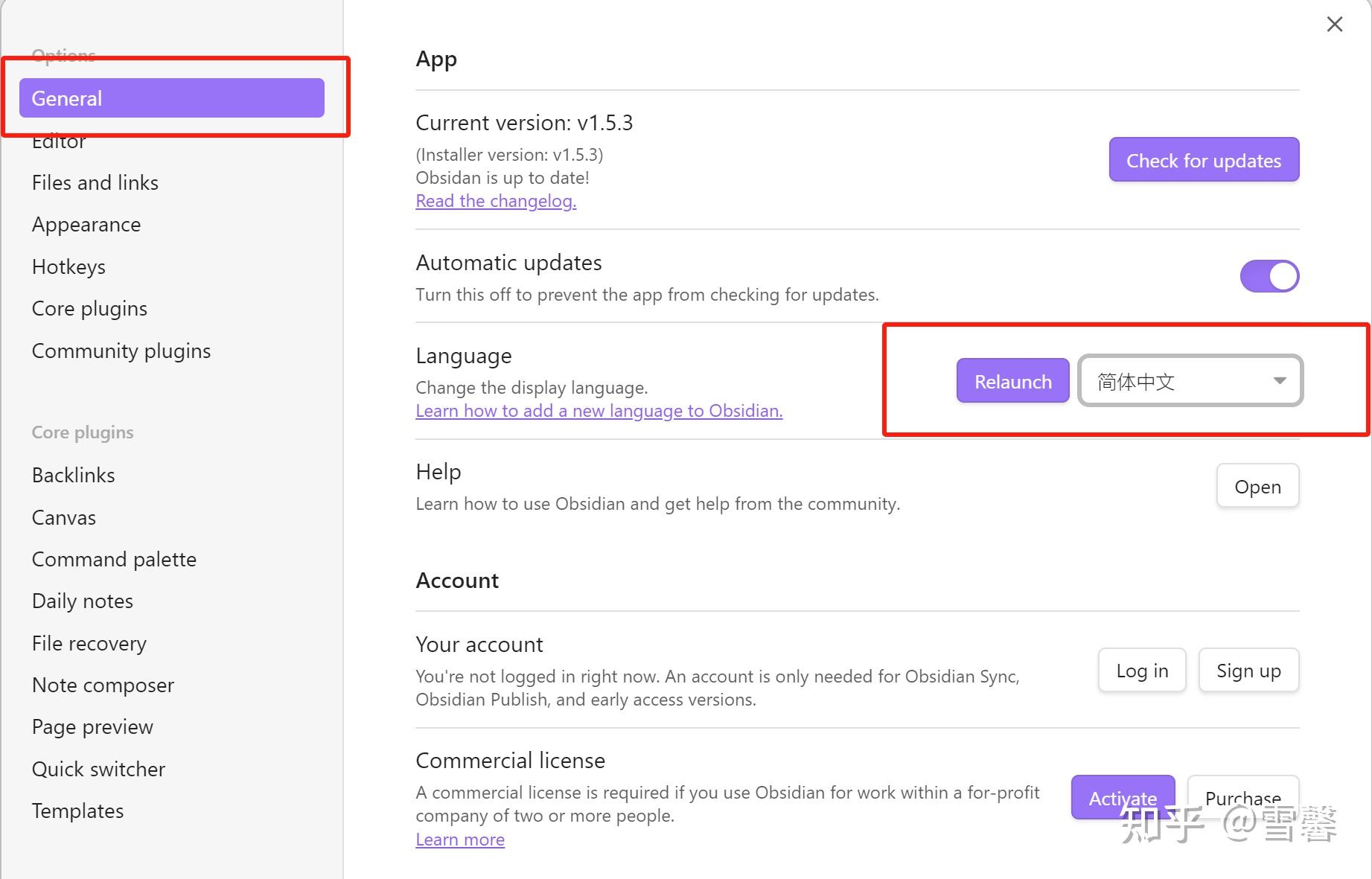Screen dimensions: 1372x879
Task: Click the Purchase license button
Action: coord(1243,798)
